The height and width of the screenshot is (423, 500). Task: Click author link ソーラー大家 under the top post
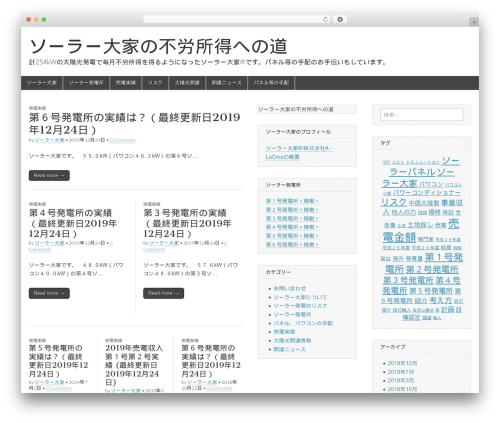[x=49, y=140]
